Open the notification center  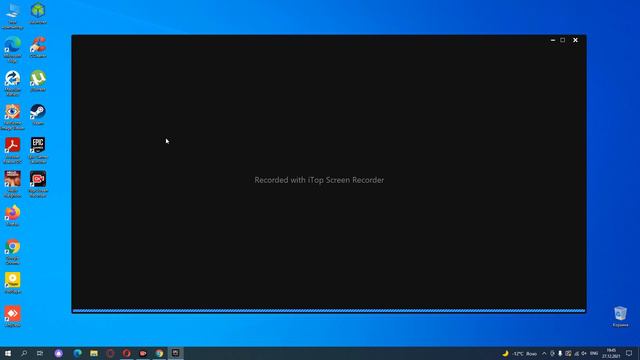click(x=629, y=353)
